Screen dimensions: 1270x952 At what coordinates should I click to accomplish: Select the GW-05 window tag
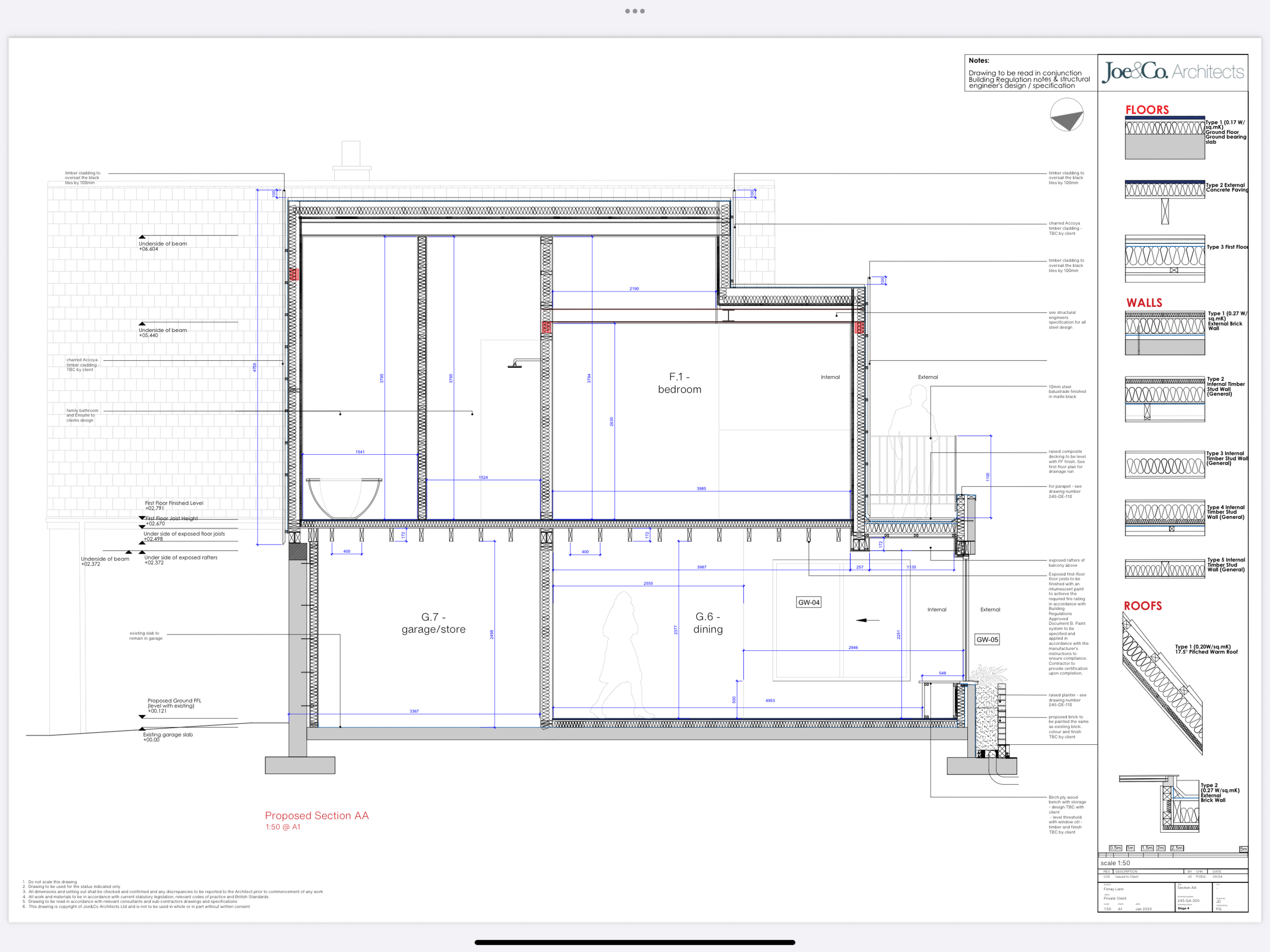click(987, 640)
